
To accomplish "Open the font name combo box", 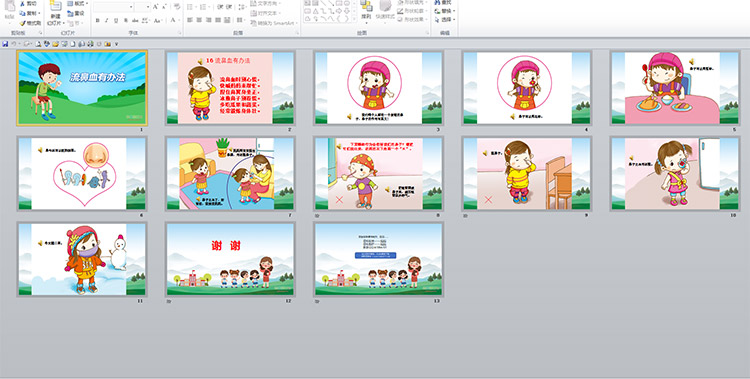I will pyautogui.click(x=113, y=7).
